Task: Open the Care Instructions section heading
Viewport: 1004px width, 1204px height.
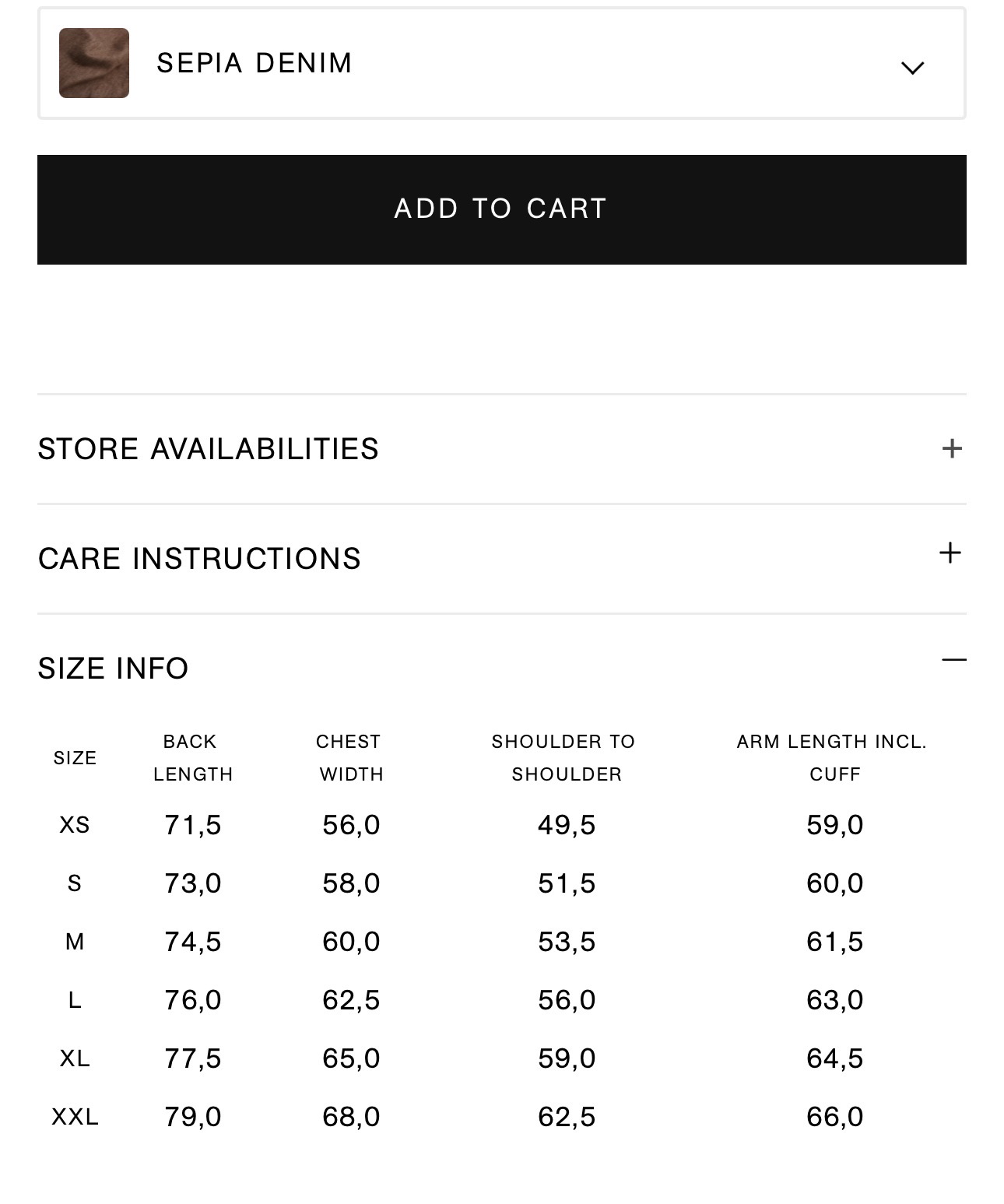Action: click(199, 559)
